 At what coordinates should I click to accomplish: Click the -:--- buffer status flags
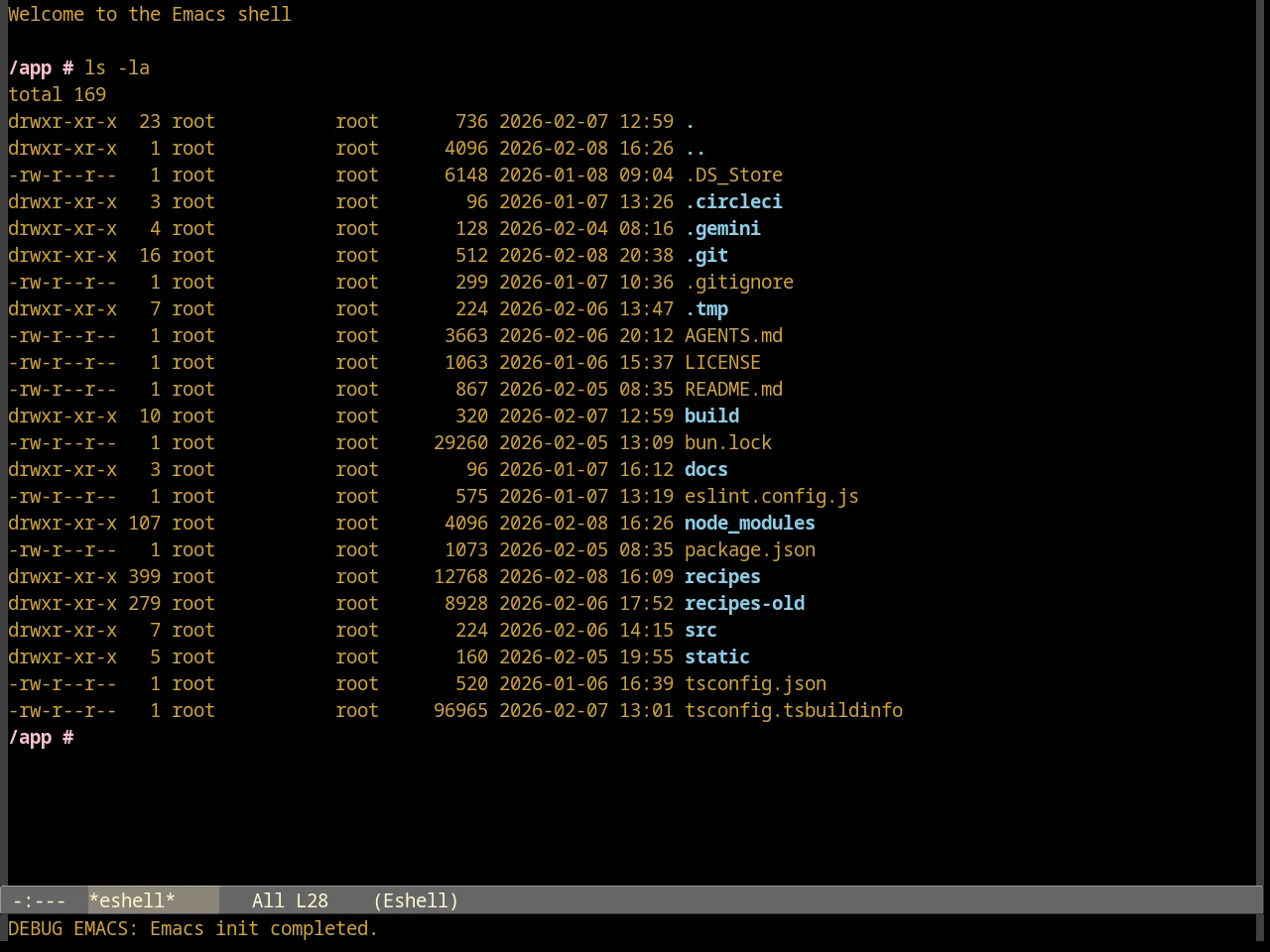39,900
